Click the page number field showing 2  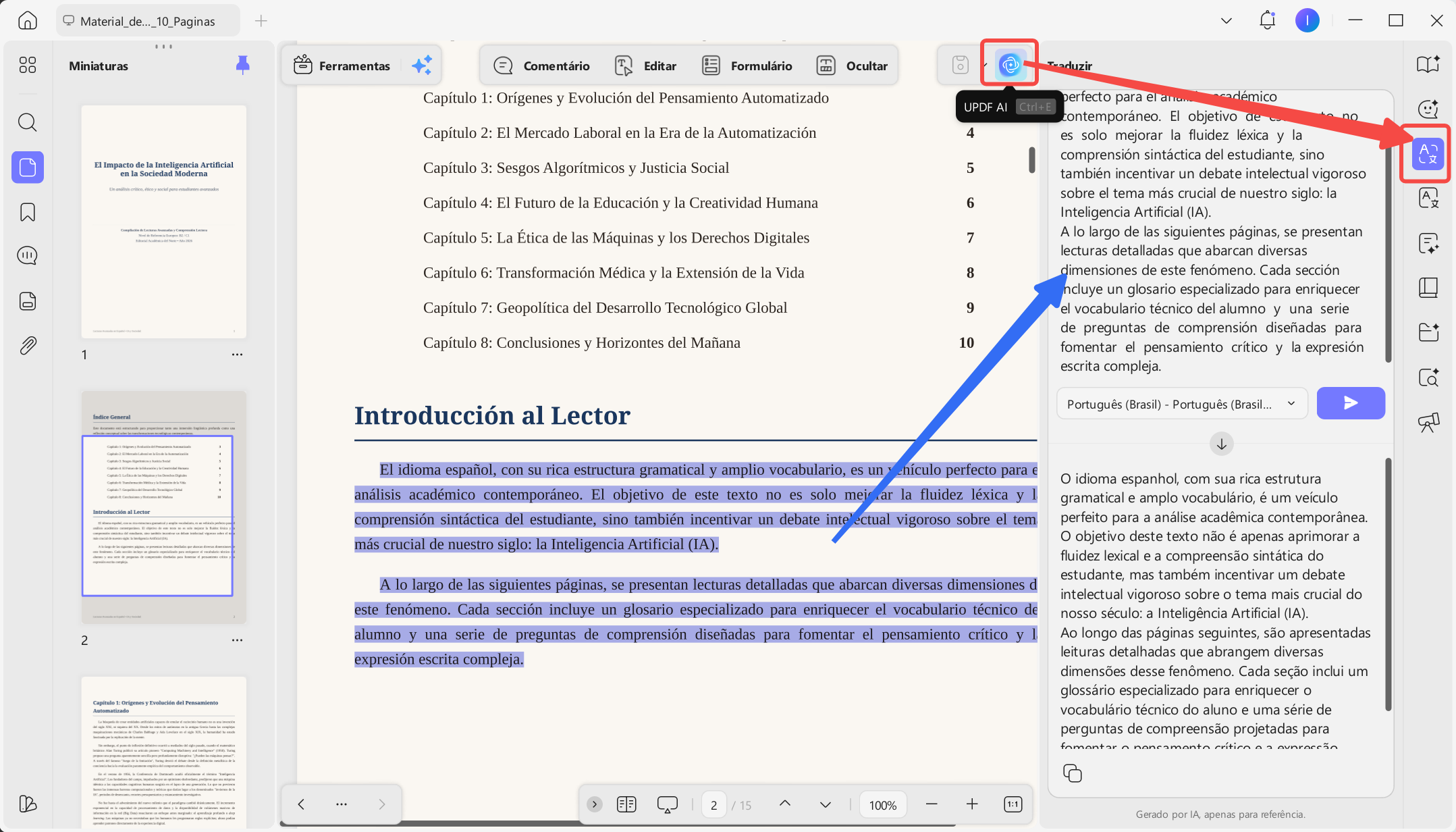coord(713,804)
